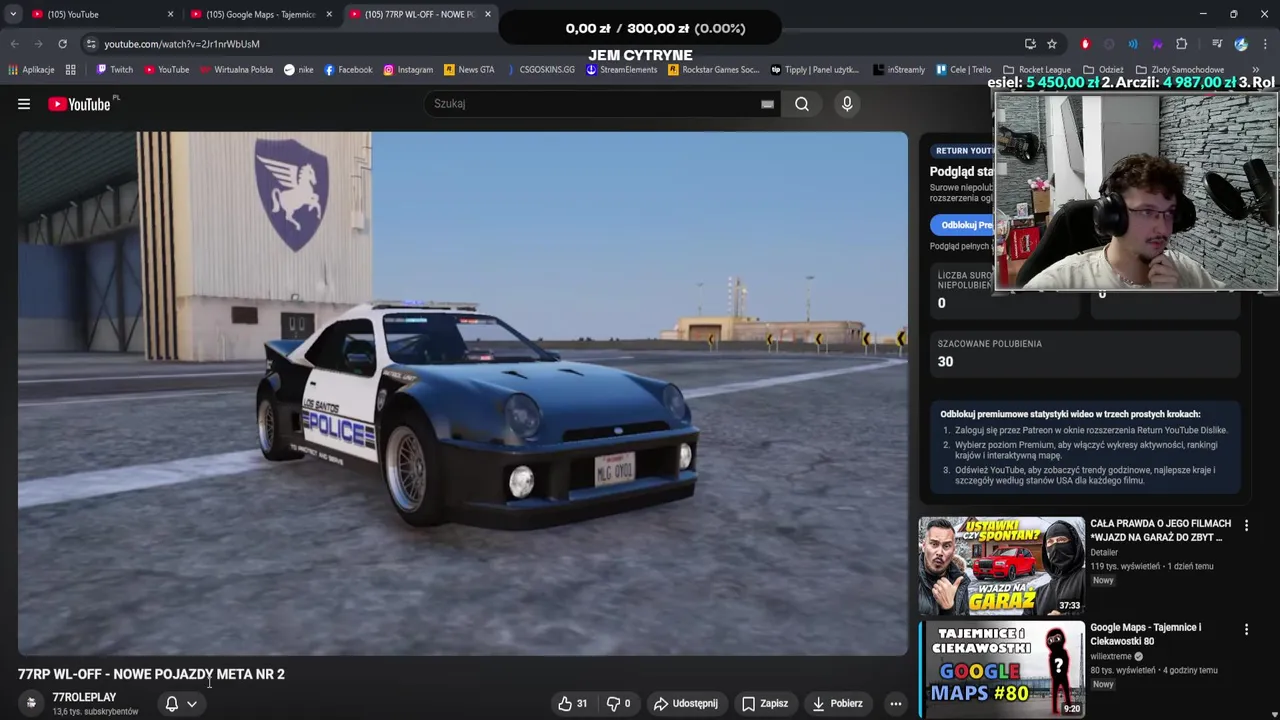1280x720 pixels.
Task: Open Wirtualna Polska bookmark
Action: 236,70
